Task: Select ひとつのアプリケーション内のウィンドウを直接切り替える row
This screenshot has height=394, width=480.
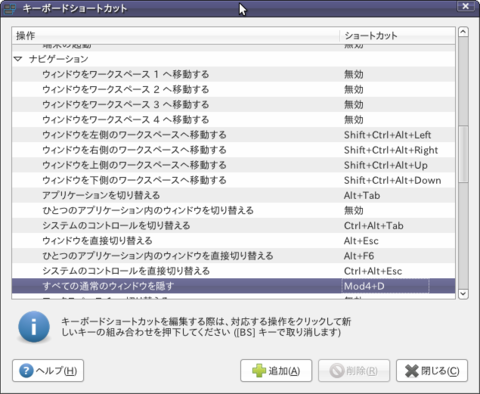Action: point(233,256)
